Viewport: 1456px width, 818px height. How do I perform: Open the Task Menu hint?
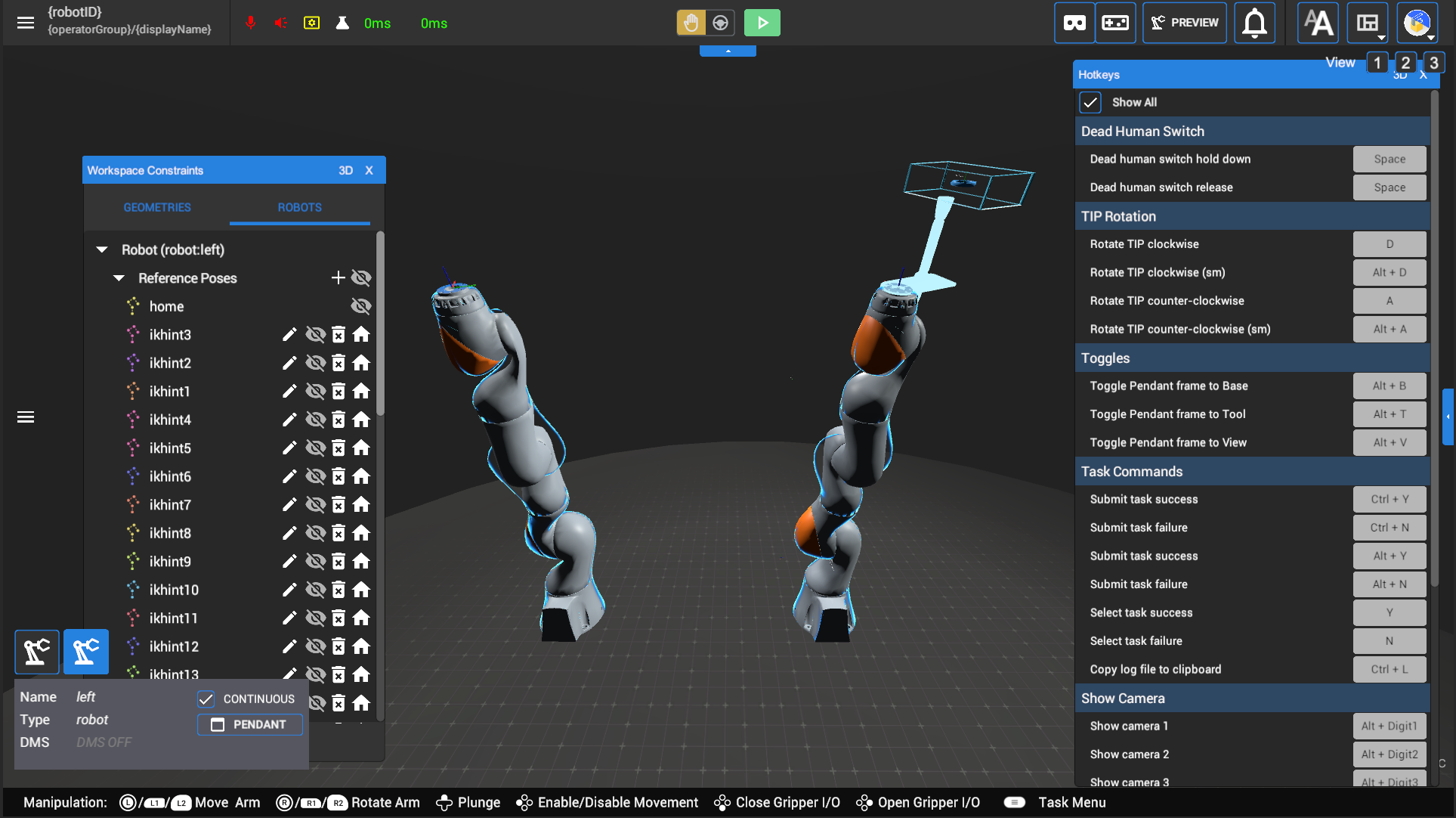click(x=1055, y=802)
